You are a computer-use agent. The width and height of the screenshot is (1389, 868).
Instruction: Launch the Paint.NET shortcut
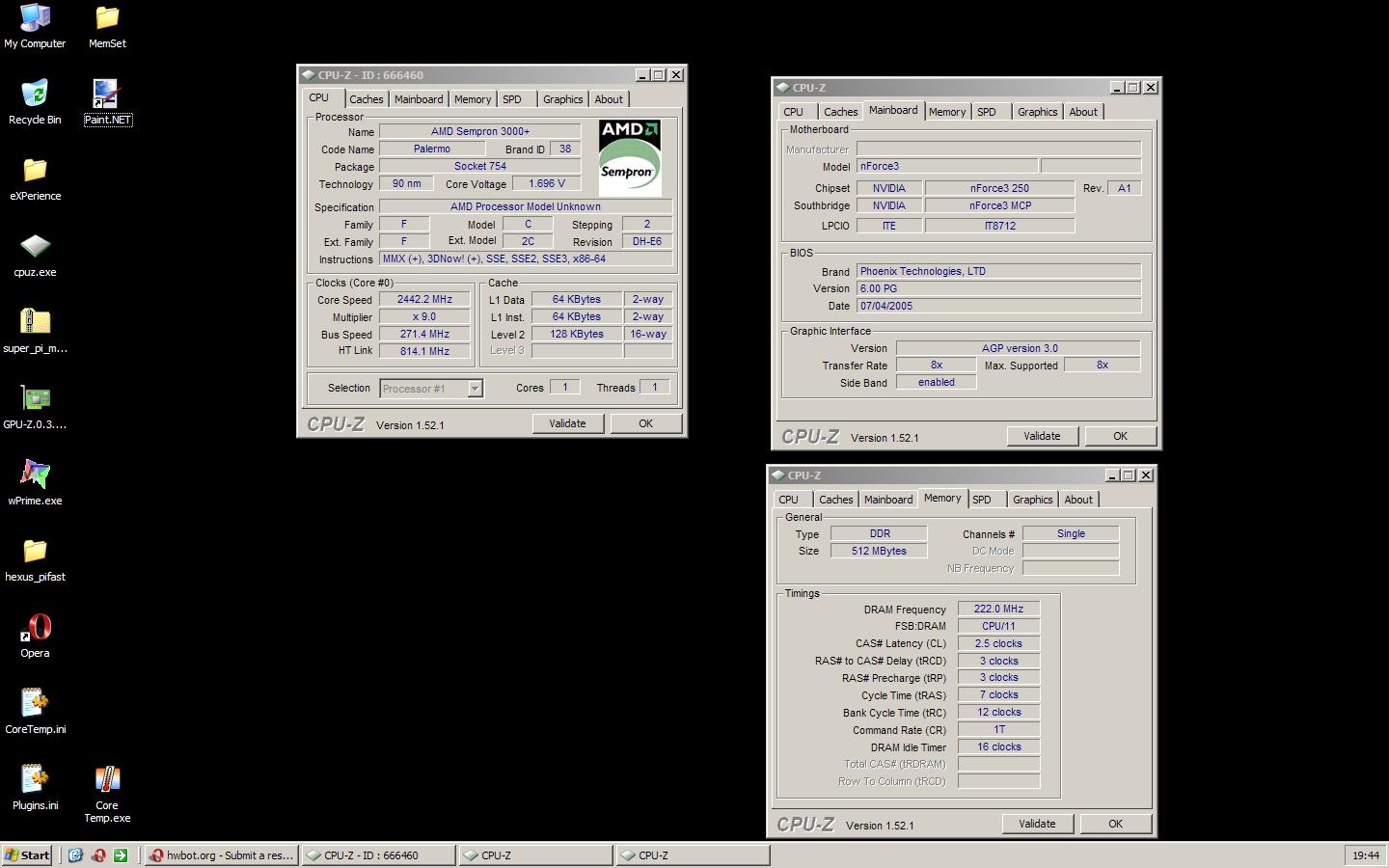107,95
